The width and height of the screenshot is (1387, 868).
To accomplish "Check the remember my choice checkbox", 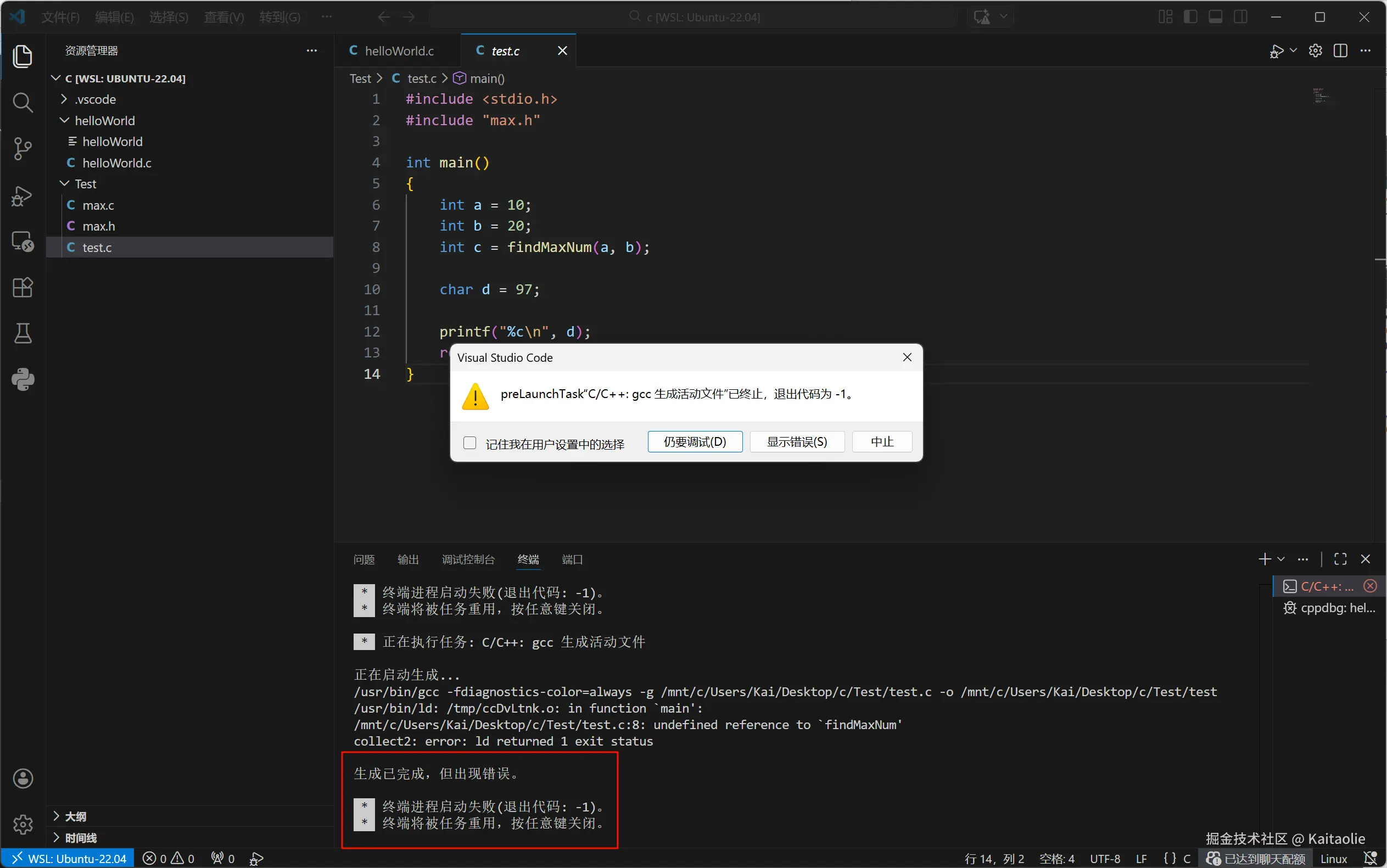I will [469, 443].
